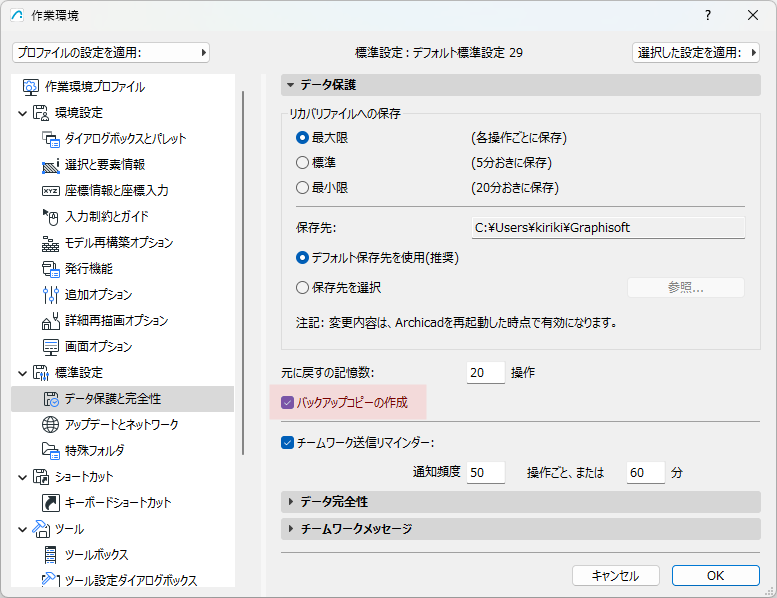Image resolution: width=777 pixels, height=598 pixels.
Task: Uncheck the バックアップコピーの作成 checkbox
Action: (287, 402)
